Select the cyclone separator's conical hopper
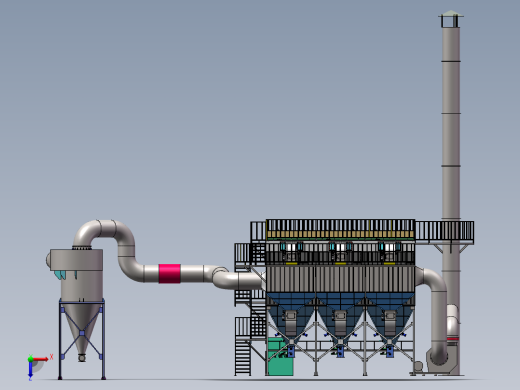 81,328
